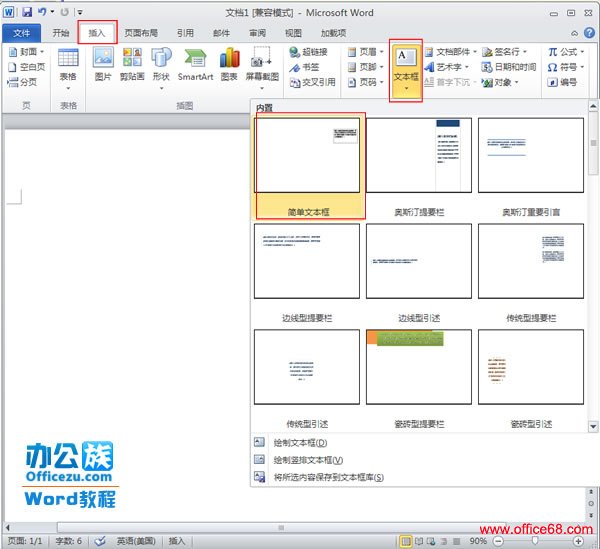Switch to the Page Layout (页面布局) tab
The height and width of the screenshot is (549, 600).
[x=140, y=33]
